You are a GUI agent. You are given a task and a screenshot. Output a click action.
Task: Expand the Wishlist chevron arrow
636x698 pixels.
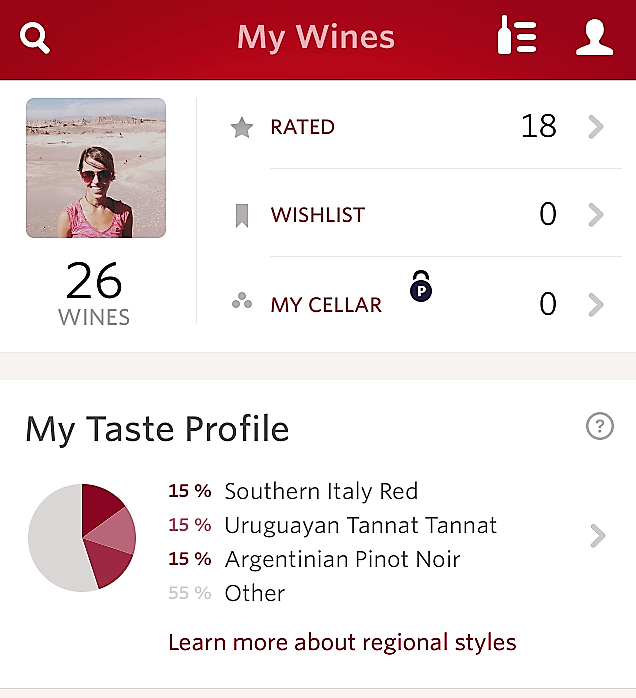pyautogui.click(x=597, y=215)
